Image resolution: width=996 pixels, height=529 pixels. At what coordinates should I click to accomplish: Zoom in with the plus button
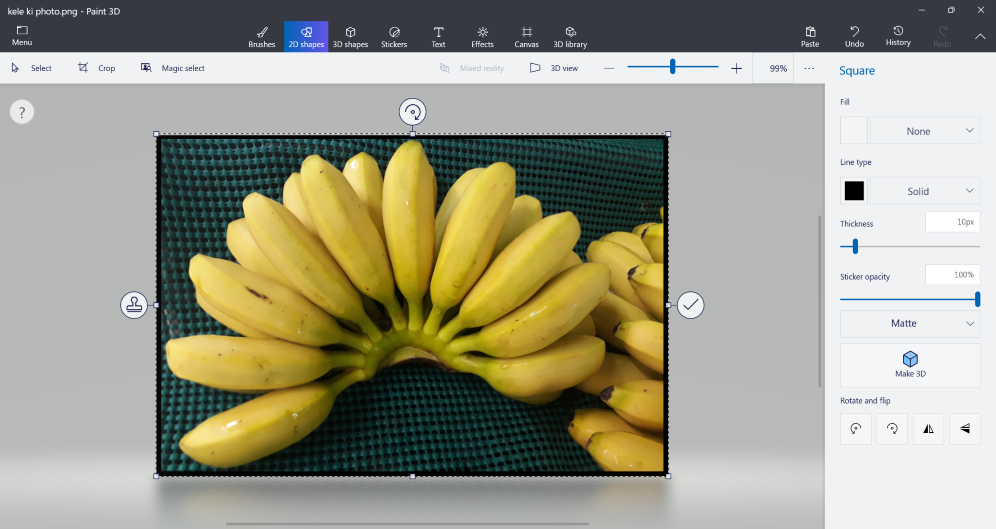[736, 68]
